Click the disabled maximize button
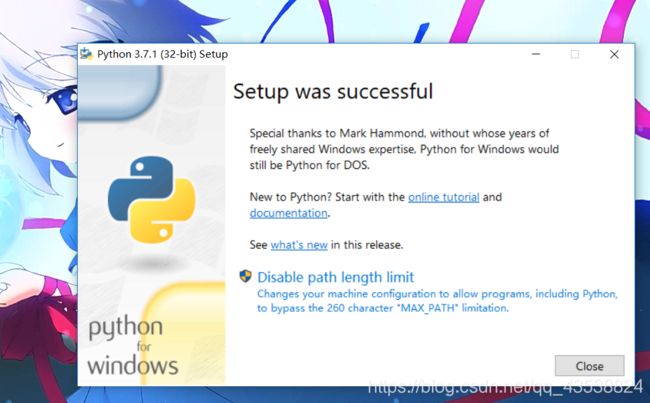650x403 pixels. pyautogui.click(x=575, y=54)
